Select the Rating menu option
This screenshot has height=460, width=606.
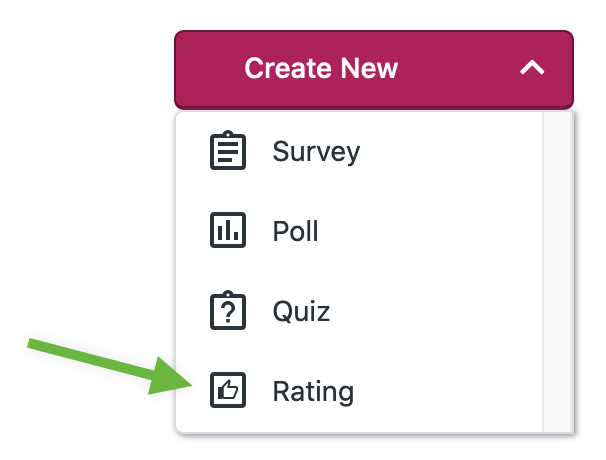coord(360,391)
